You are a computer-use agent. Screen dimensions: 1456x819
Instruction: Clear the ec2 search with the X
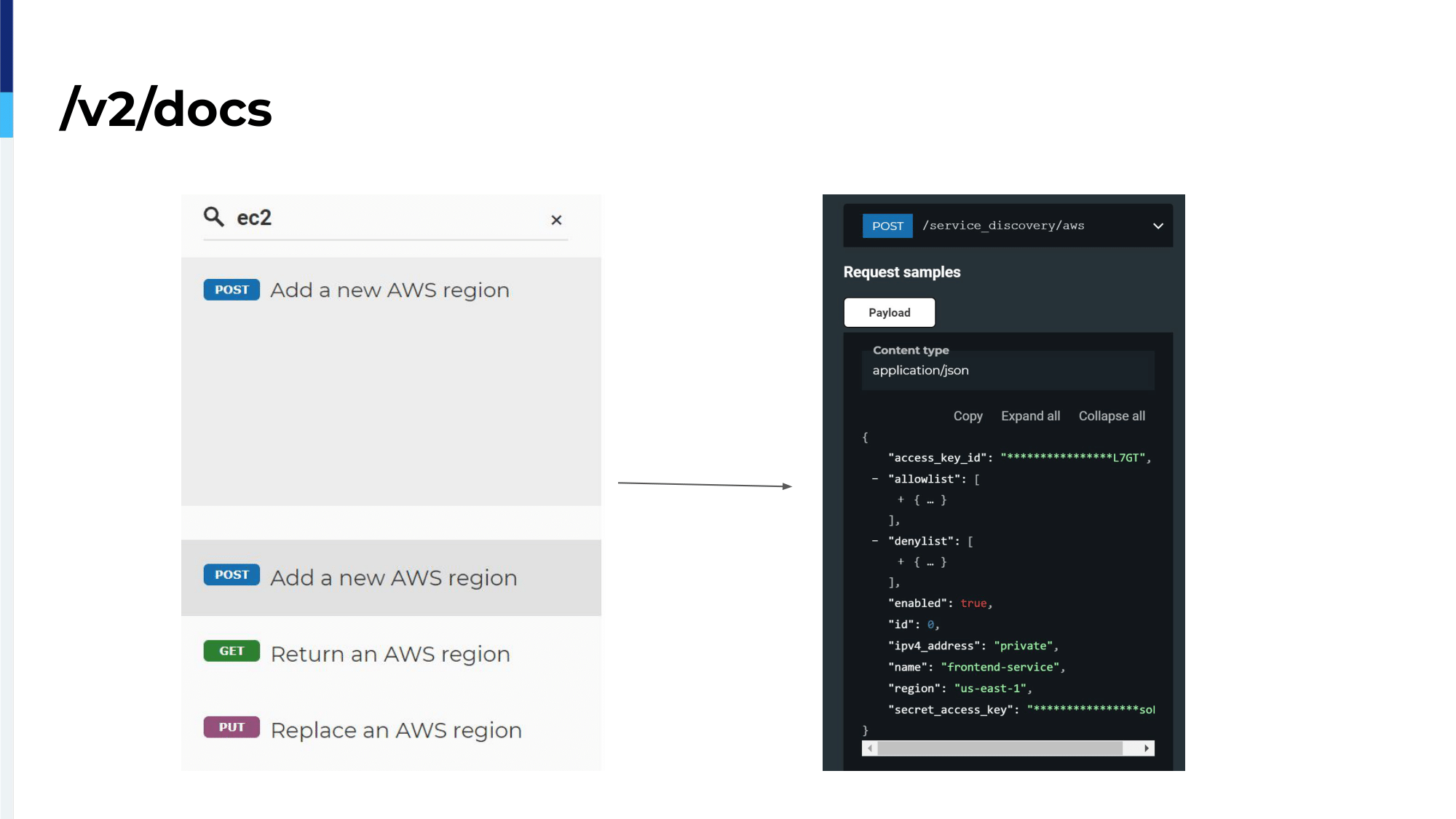(x=556, y=220)
